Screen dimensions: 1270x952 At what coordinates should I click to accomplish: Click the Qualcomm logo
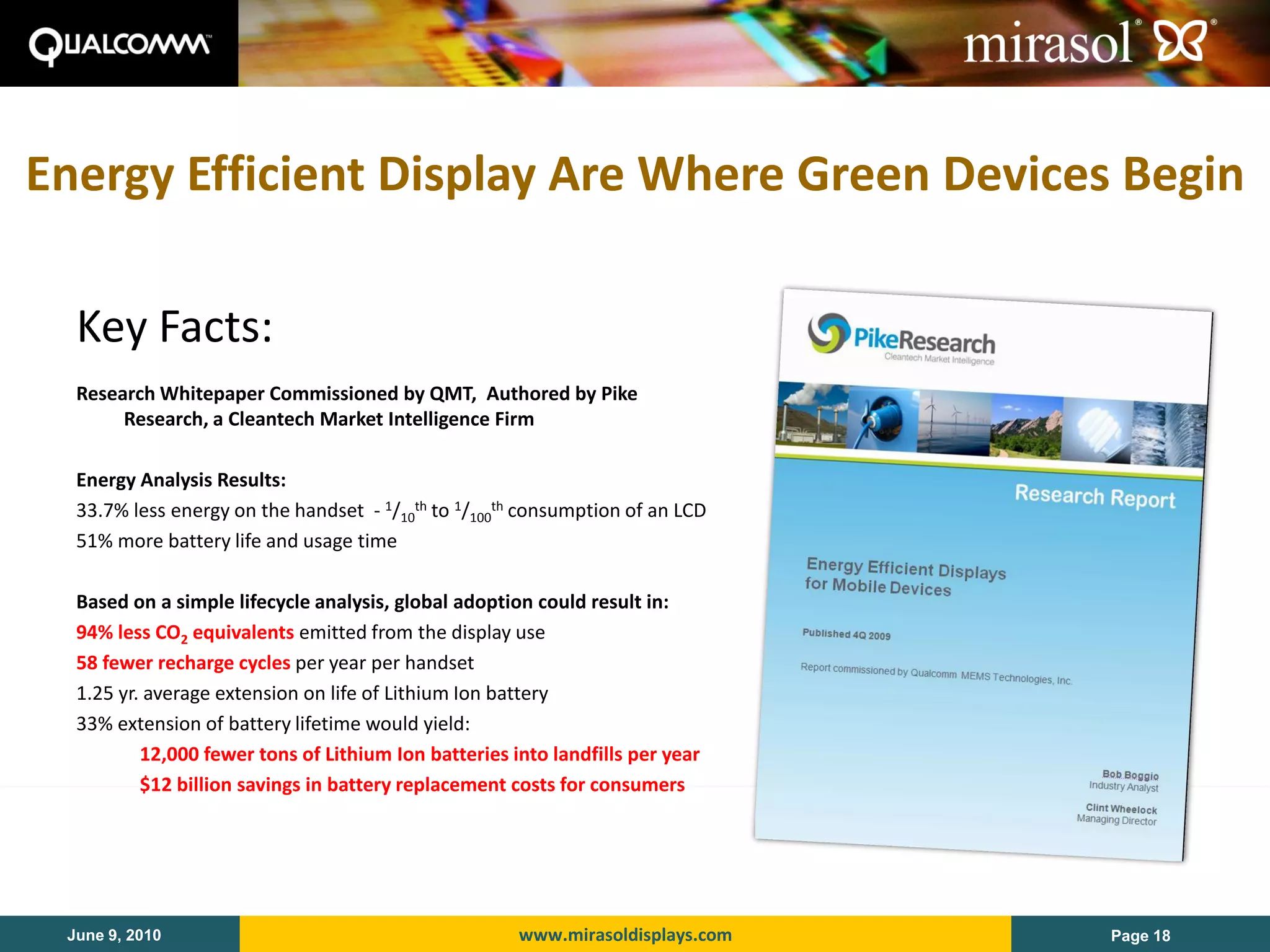(x=120, y=46)
